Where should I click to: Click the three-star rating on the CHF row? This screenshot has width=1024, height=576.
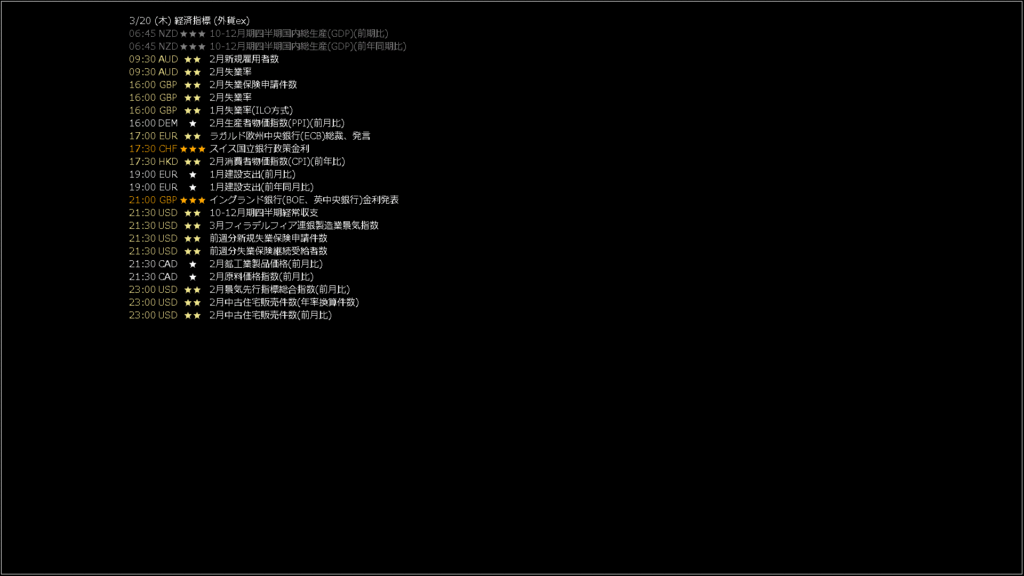(x=193, y=149)
